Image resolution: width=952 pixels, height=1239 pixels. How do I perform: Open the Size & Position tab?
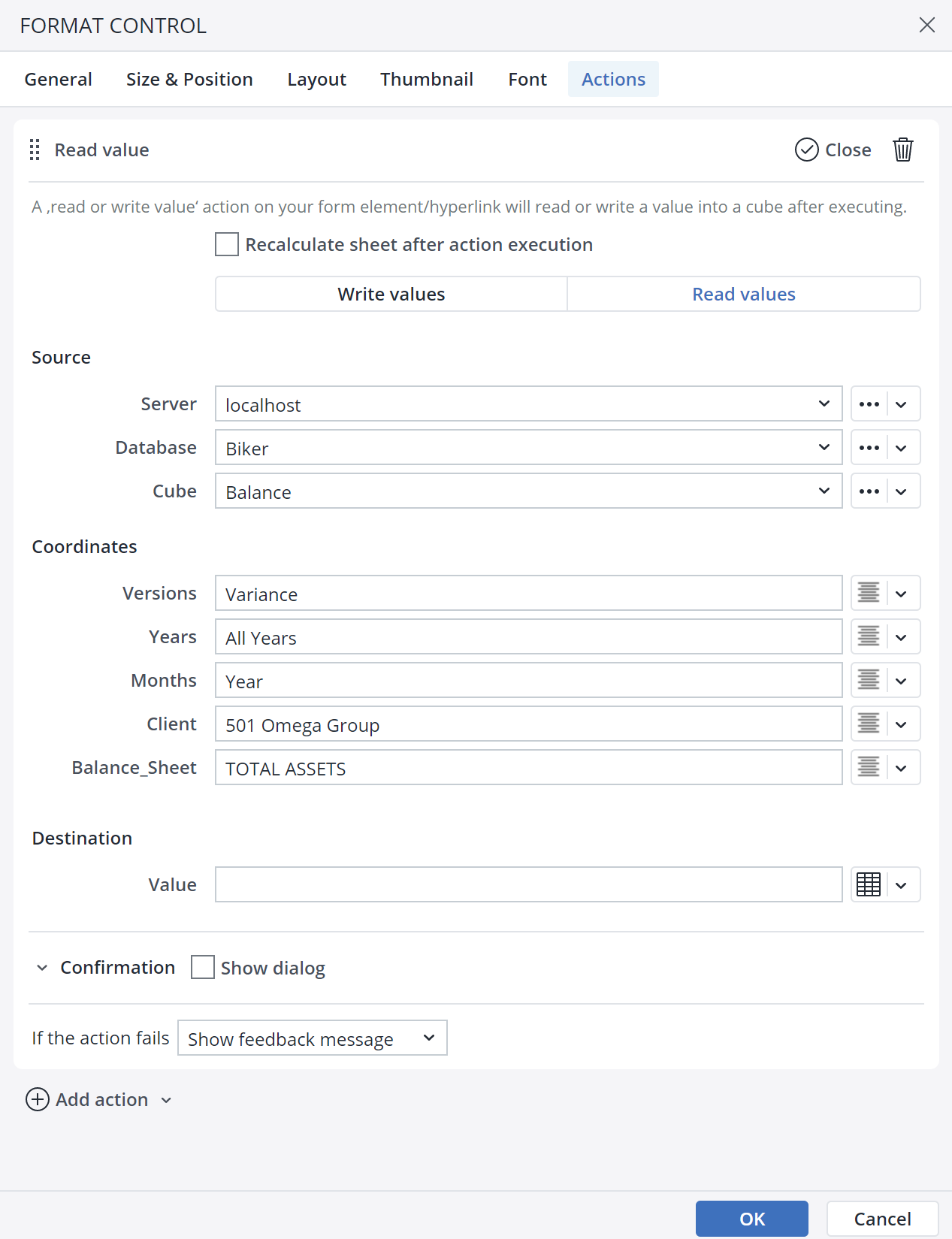(189, 80)
